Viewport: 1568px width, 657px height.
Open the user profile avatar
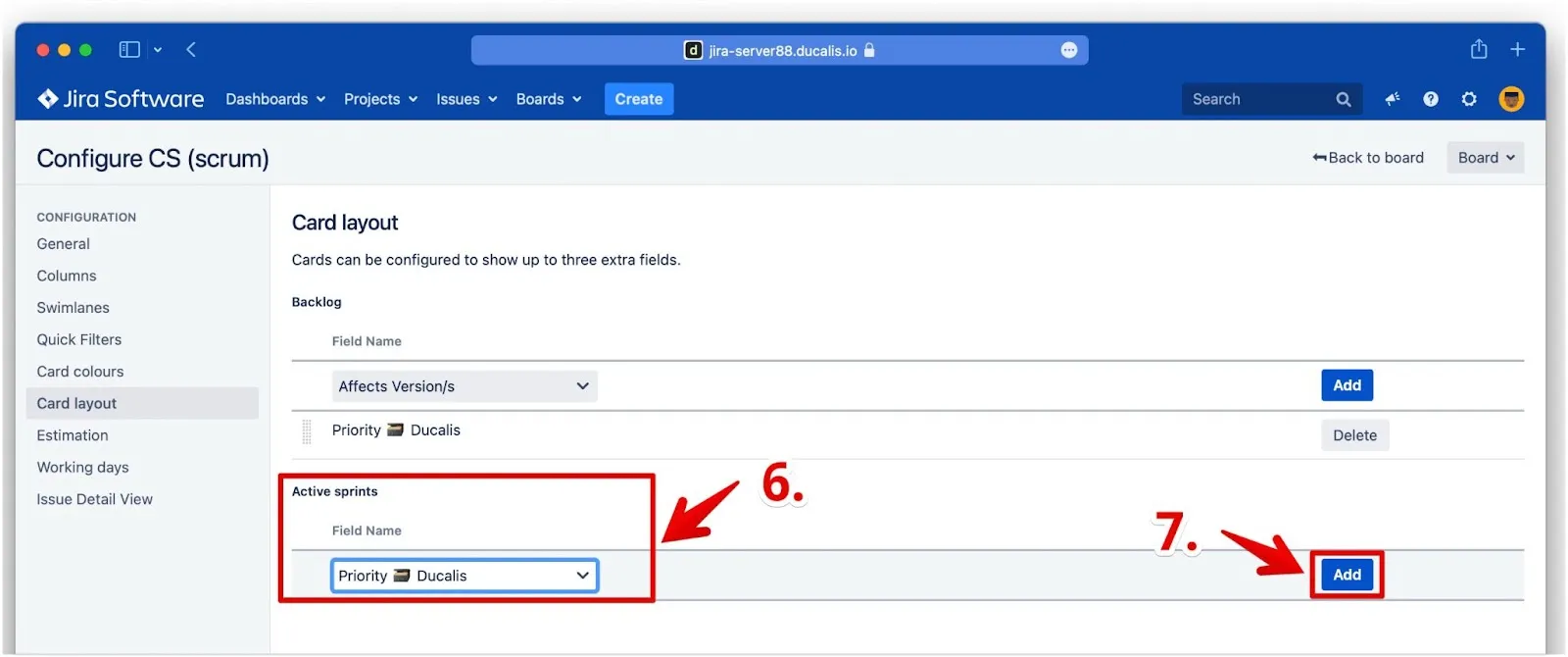pyautogui.click(x=1511, y=99)
